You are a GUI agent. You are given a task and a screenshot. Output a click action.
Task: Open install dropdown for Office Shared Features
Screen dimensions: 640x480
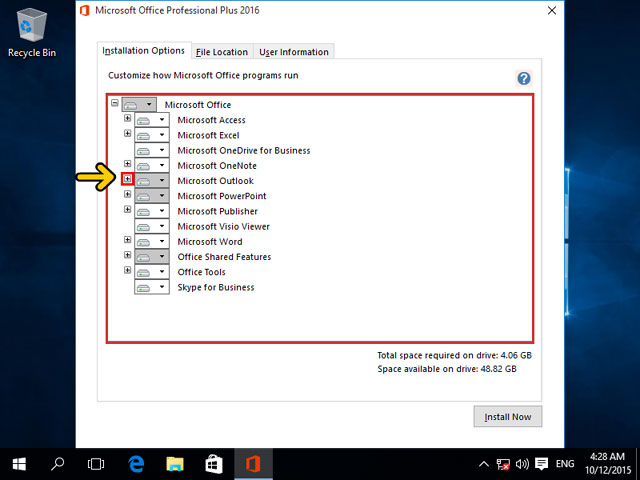(x=152, y=257)
